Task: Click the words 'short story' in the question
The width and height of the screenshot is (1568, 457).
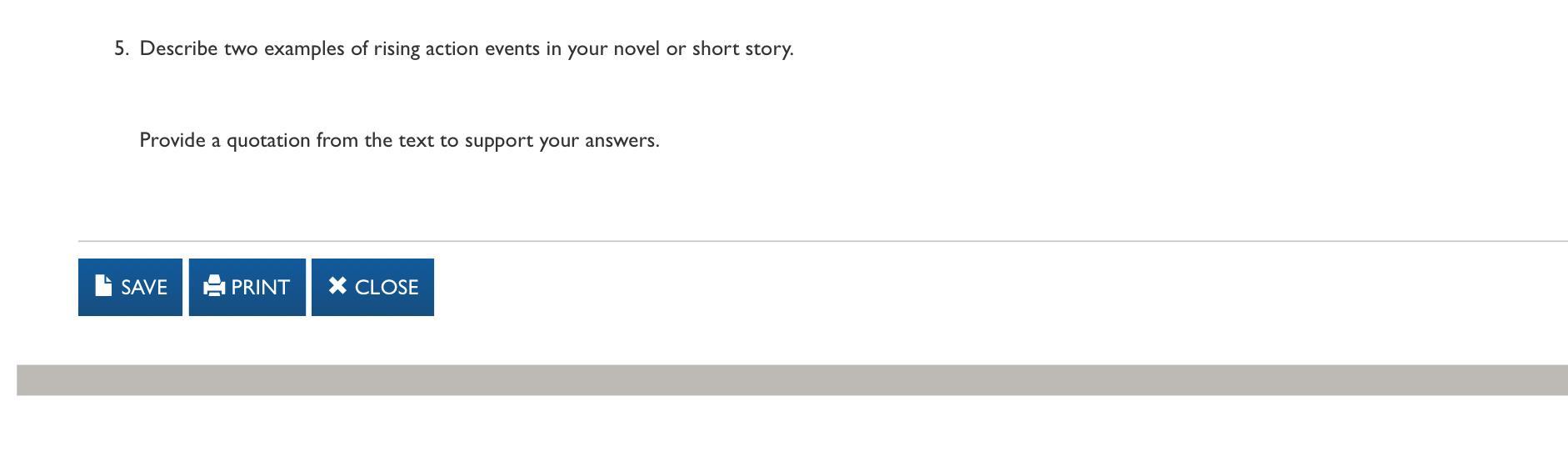Action: point(740,49)
